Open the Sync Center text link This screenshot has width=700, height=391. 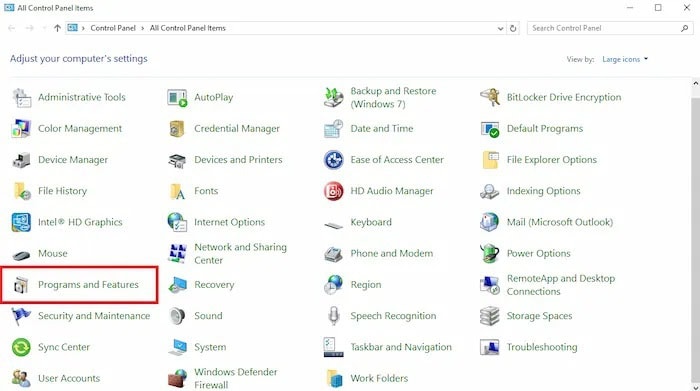coord(64,347)
